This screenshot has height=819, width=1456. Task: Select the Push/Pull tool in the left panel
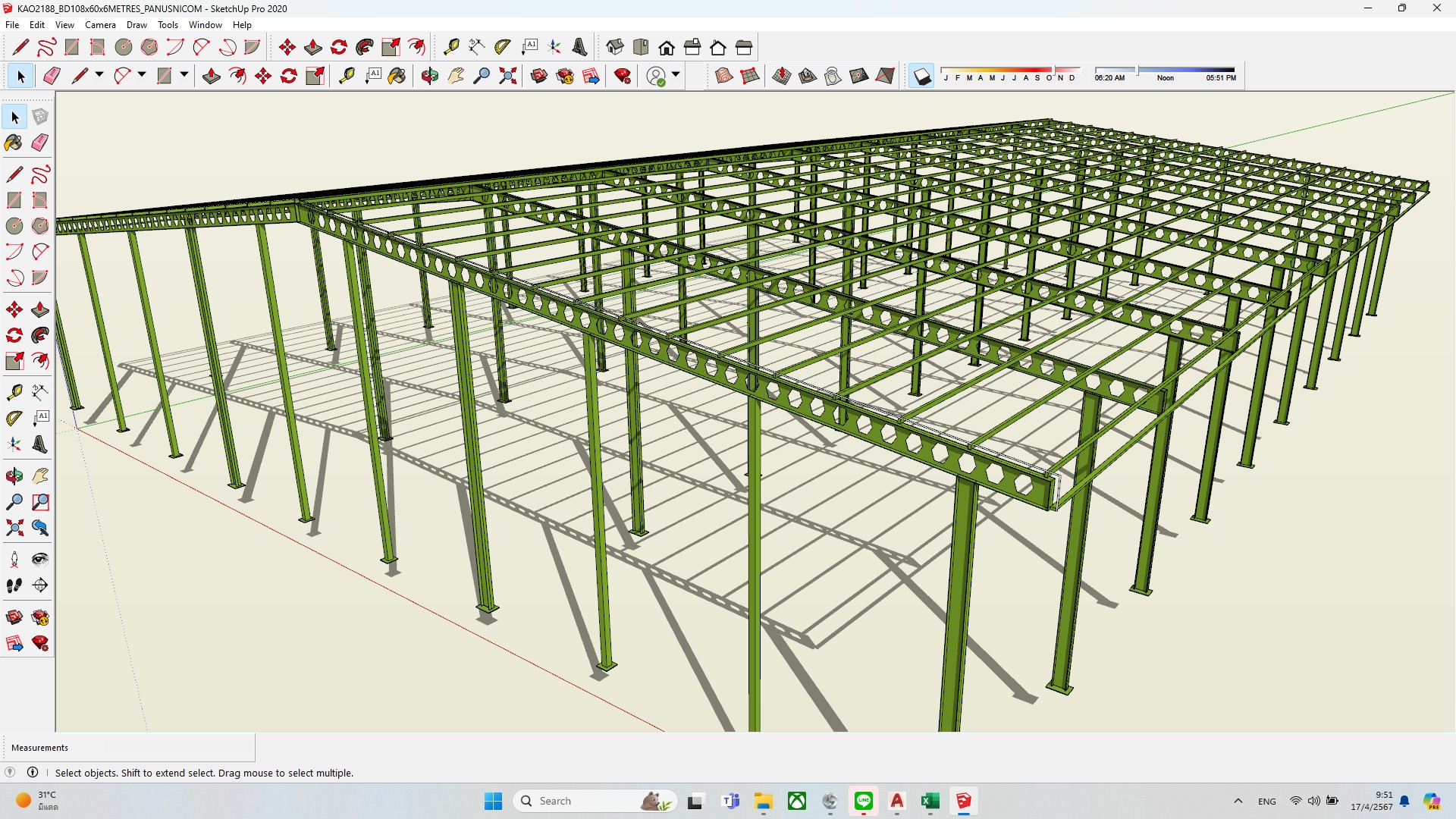click(39, 309)
